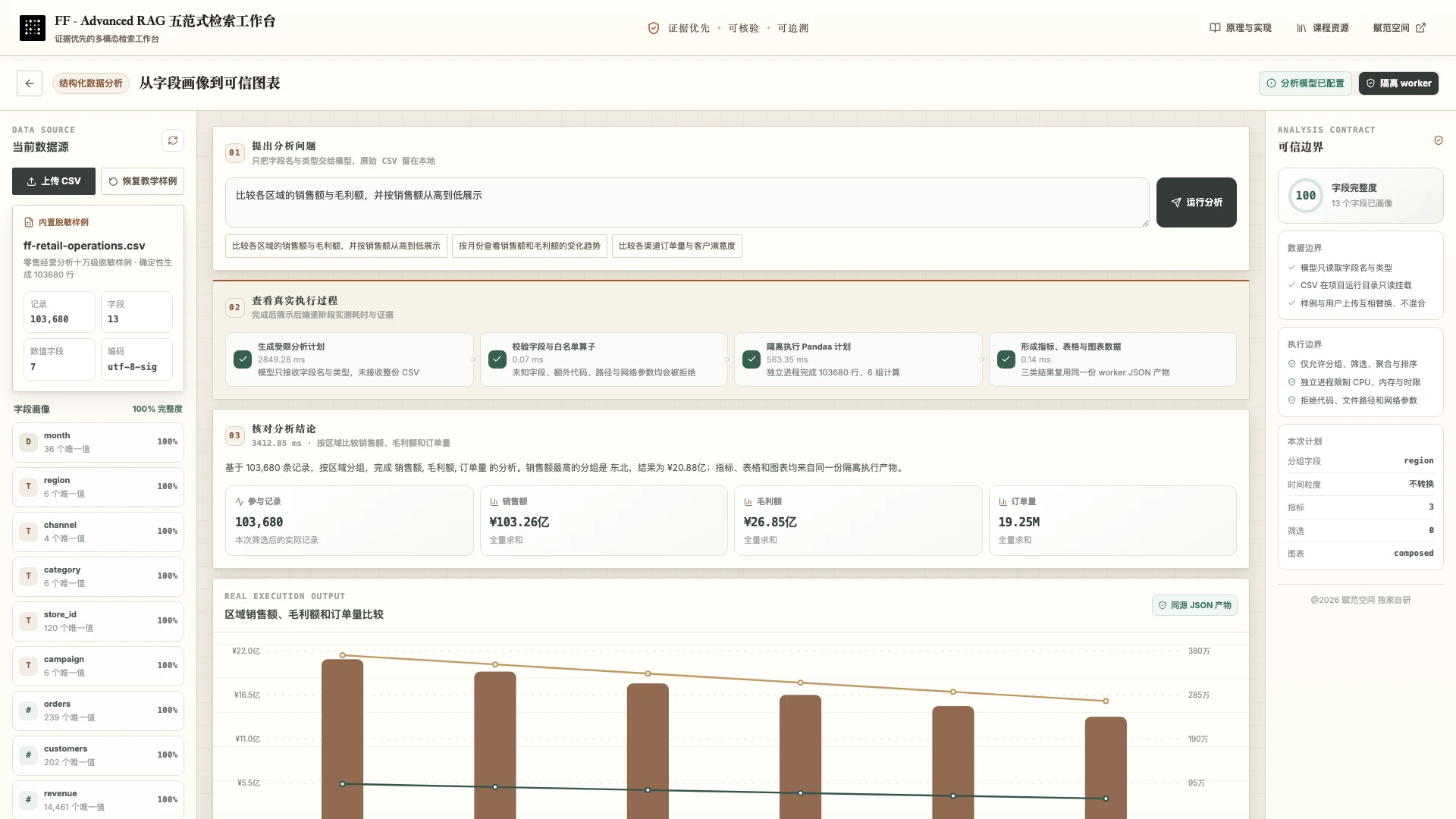1456x819 pixels.
Task: Run the analysis with 运行分析
Action: pyautogui.click(x=1197, y=202)
